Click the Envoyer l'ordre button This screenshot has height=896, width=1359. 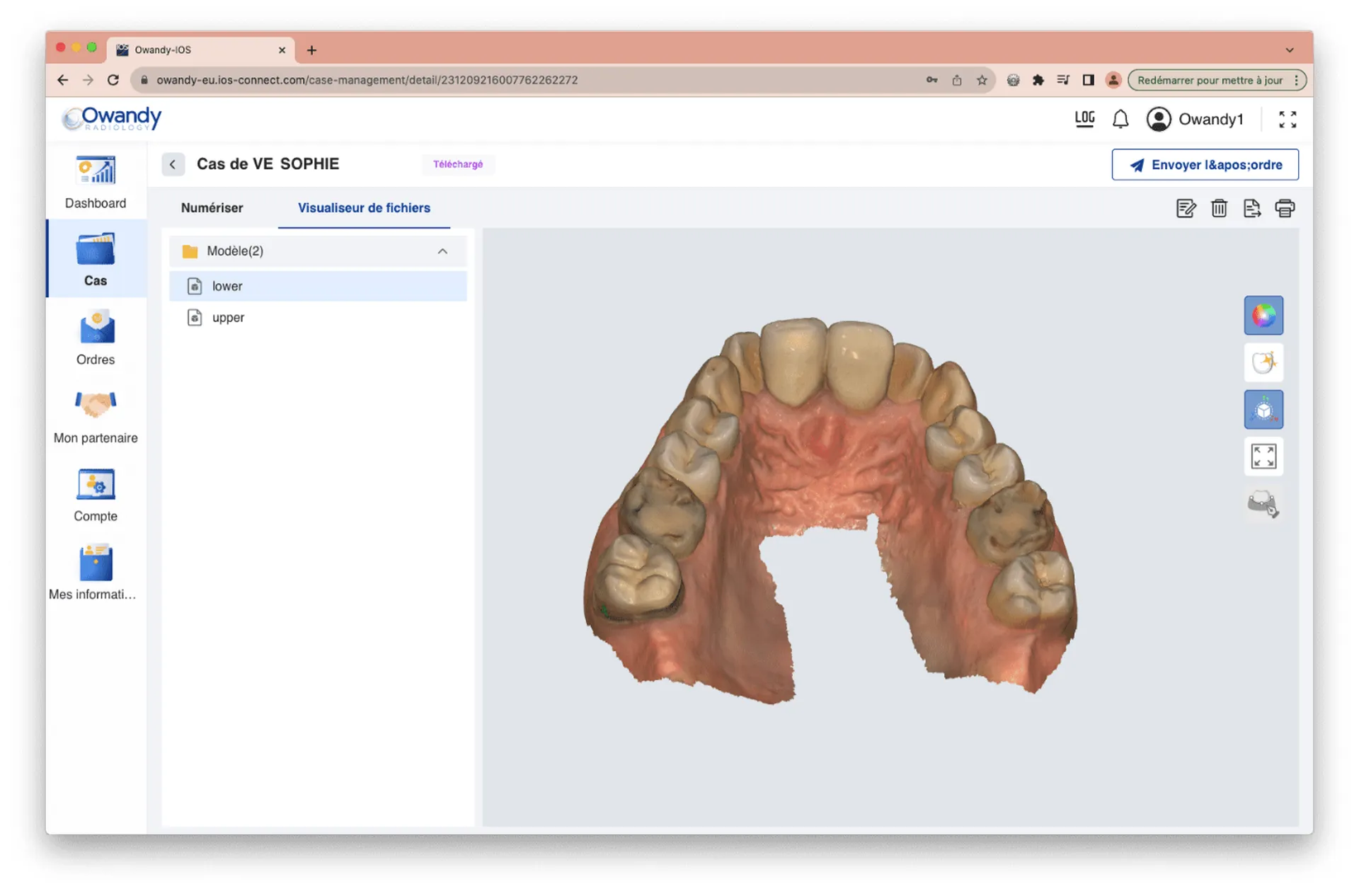coord(1205,164)
